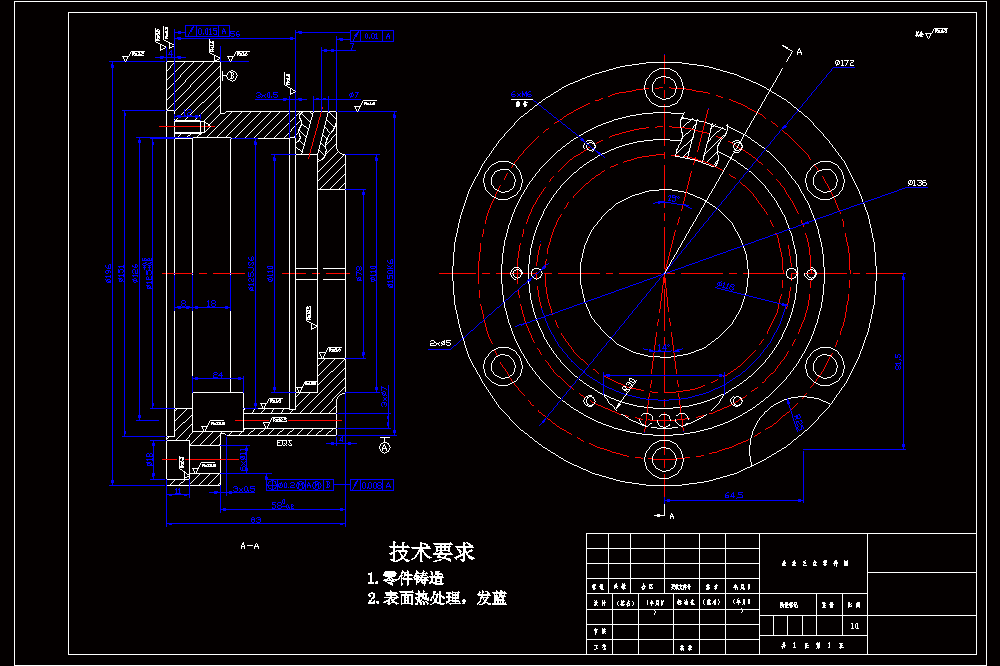The height and width of the screenshot is (666, 1000).
Task: Click the 6xM6 thread callout
Action: pos(521,94)
